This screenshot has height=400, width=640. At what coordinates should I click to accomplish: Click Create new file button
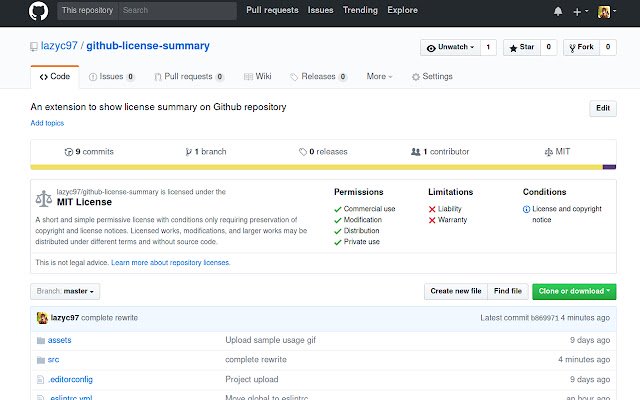pos(456,291)
